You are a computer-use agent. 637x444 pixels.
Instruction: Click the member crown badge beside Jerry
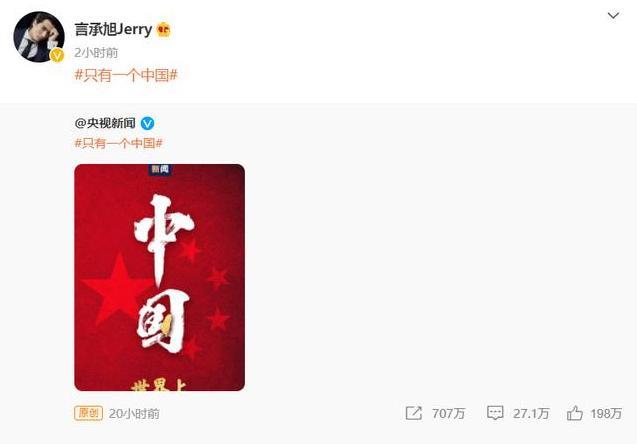tap(163, 29)
